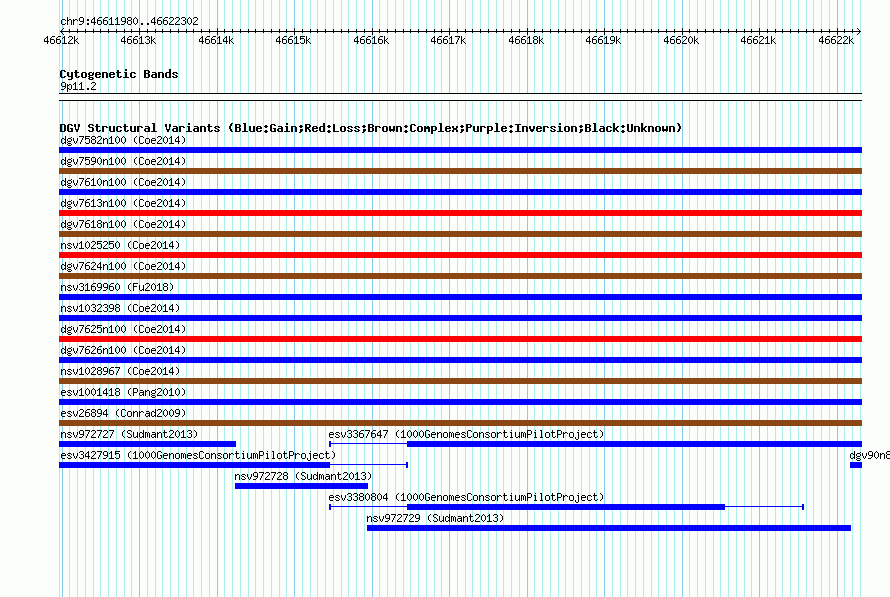Click esv1001418 (Pang2010) label
Viewport: 890px width, 597px height.
point(123,392)
